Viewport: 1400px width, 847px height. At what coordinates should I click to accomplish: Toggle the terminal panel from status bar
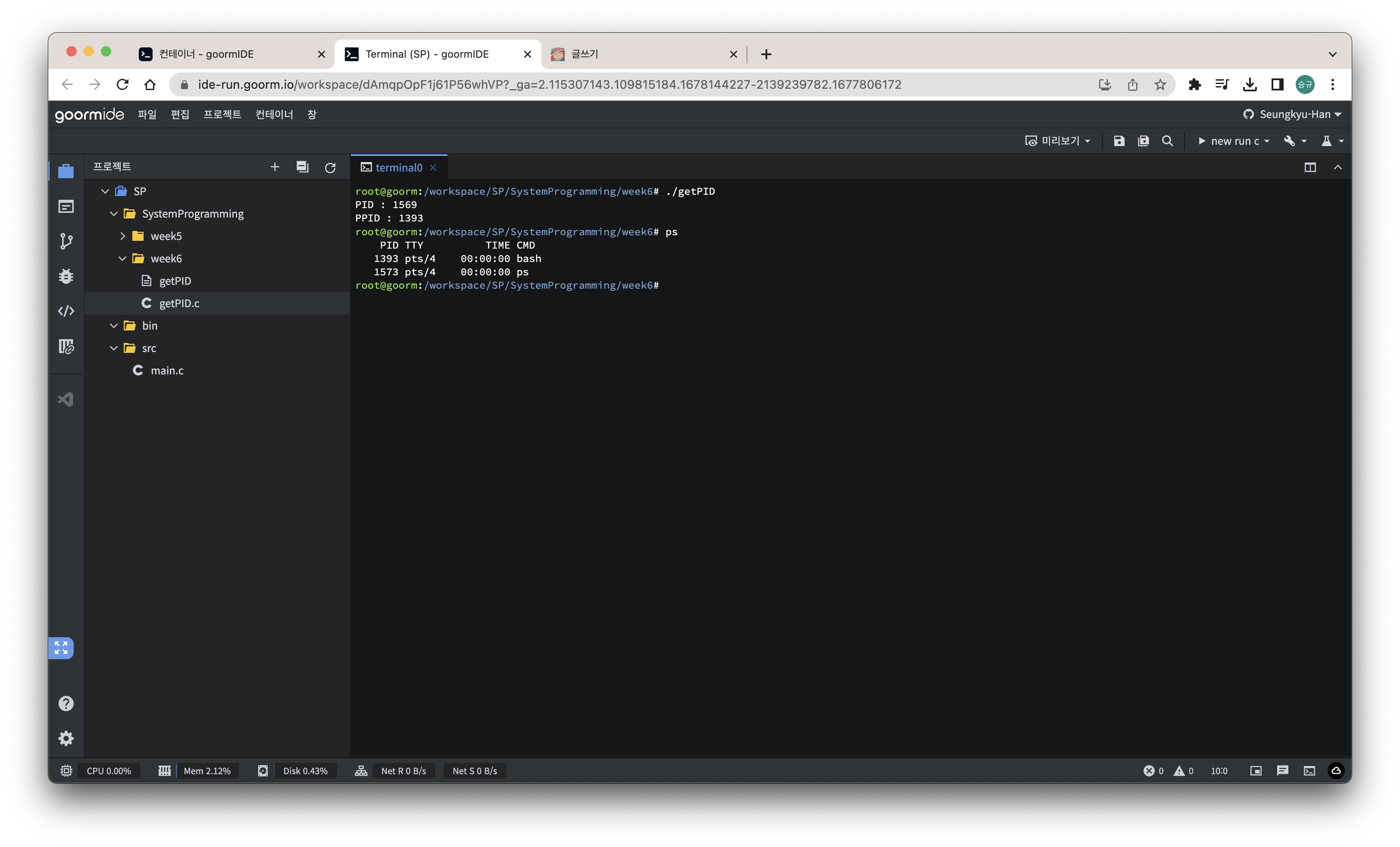pos(1309,771)
